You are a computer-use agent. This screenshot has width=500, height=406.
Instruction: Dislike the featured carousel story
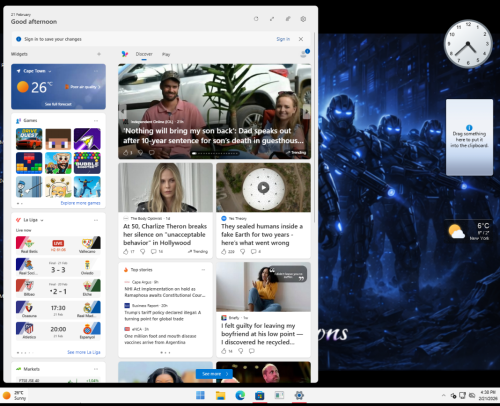tap(140, 153)
